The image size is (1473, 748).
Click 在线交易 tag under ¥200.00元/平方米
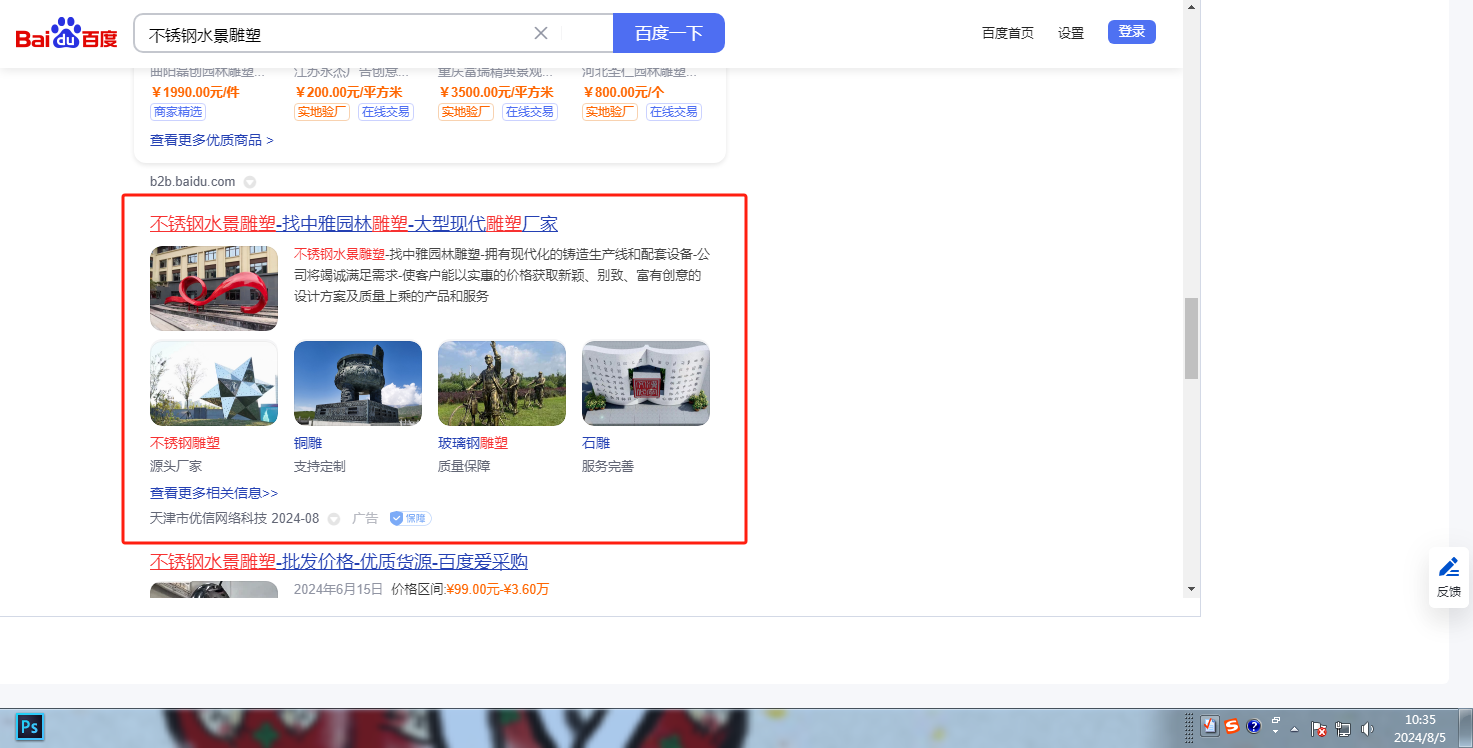coord(386,112)
